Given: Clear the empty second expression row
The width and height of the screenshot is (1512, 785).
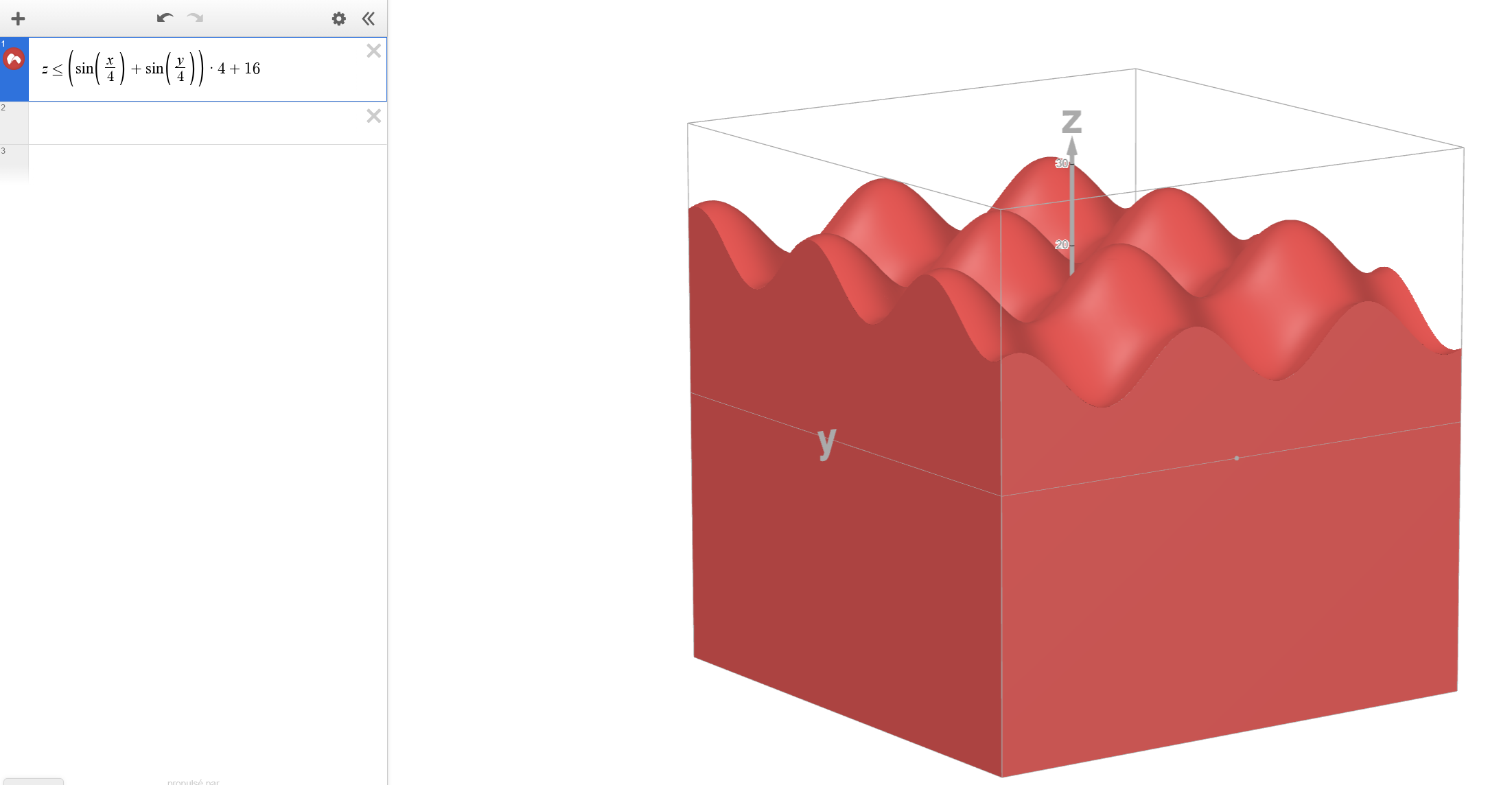Looking at the screenshot, I should [373, 116].
